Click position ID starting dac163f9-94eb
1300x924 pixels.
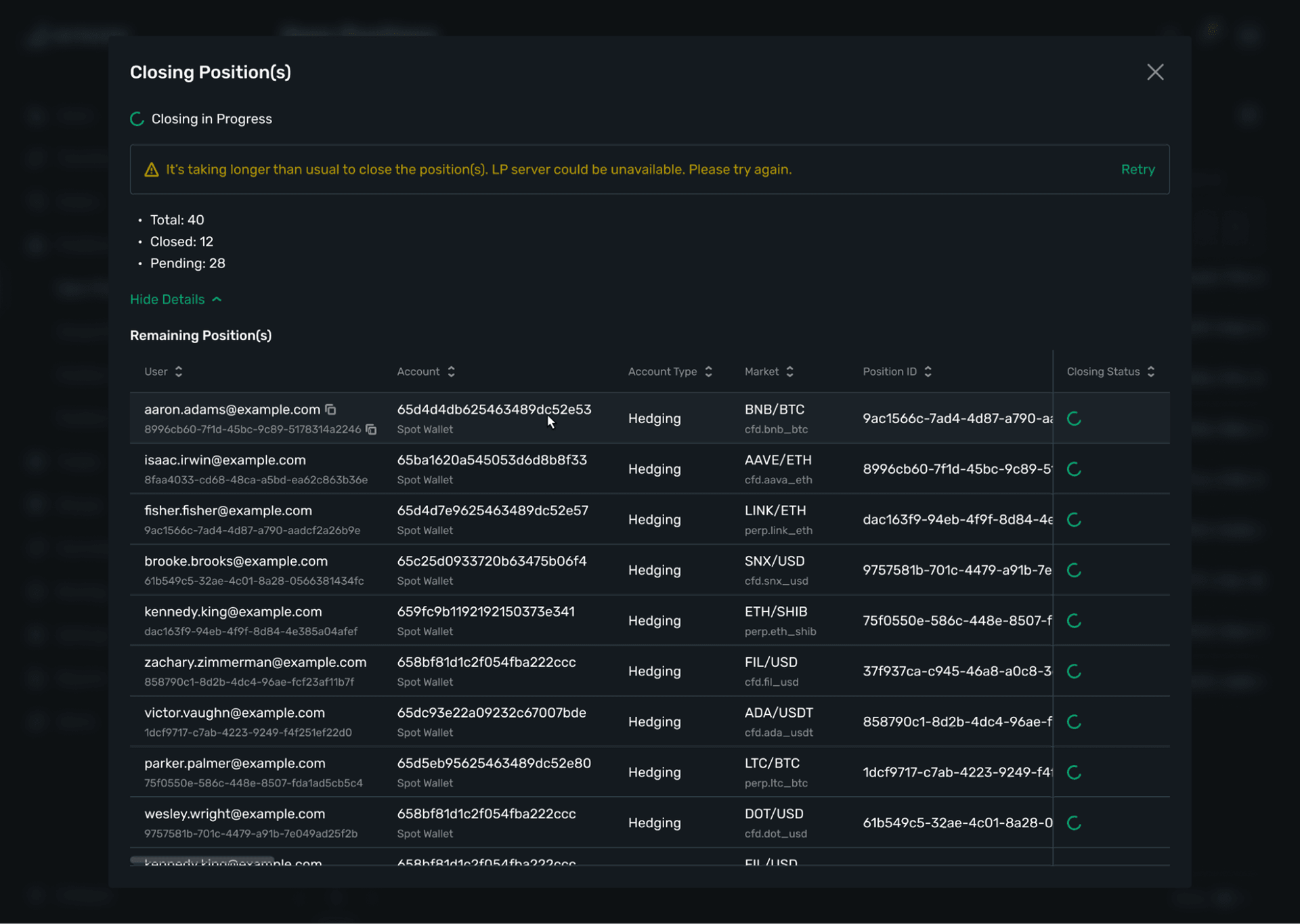pos(957,520)
